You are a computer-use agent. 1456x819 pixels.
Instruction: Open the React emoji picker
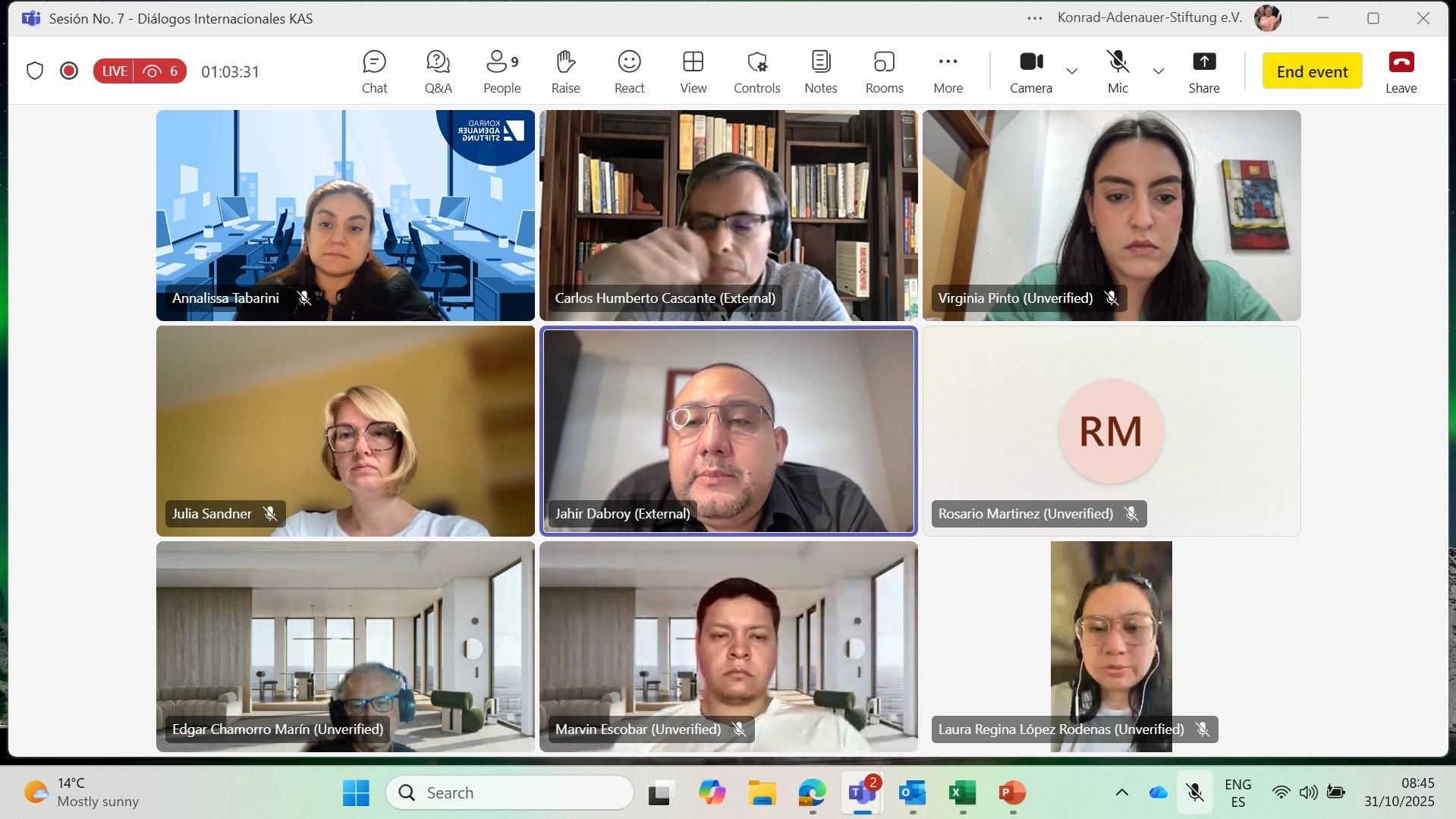coord(629,71)
